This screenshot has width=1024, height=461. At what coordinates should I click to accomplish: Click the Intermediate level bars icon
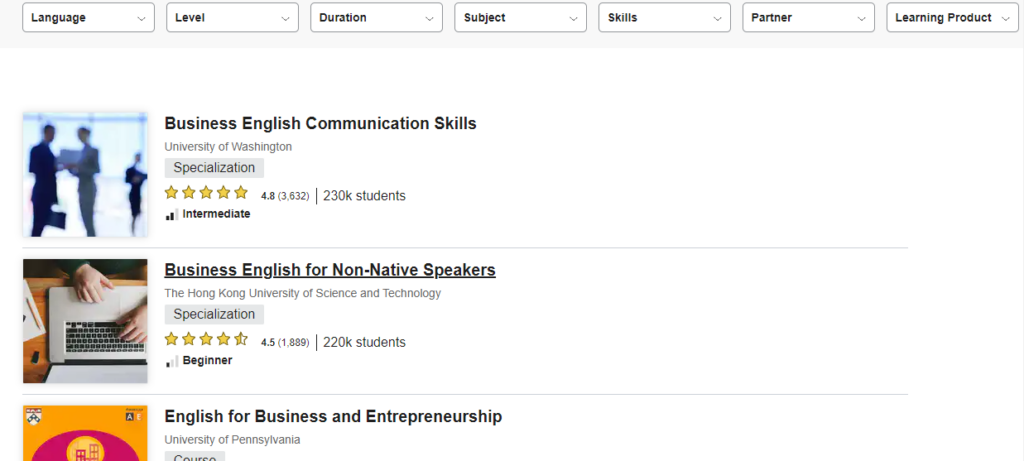172,214
